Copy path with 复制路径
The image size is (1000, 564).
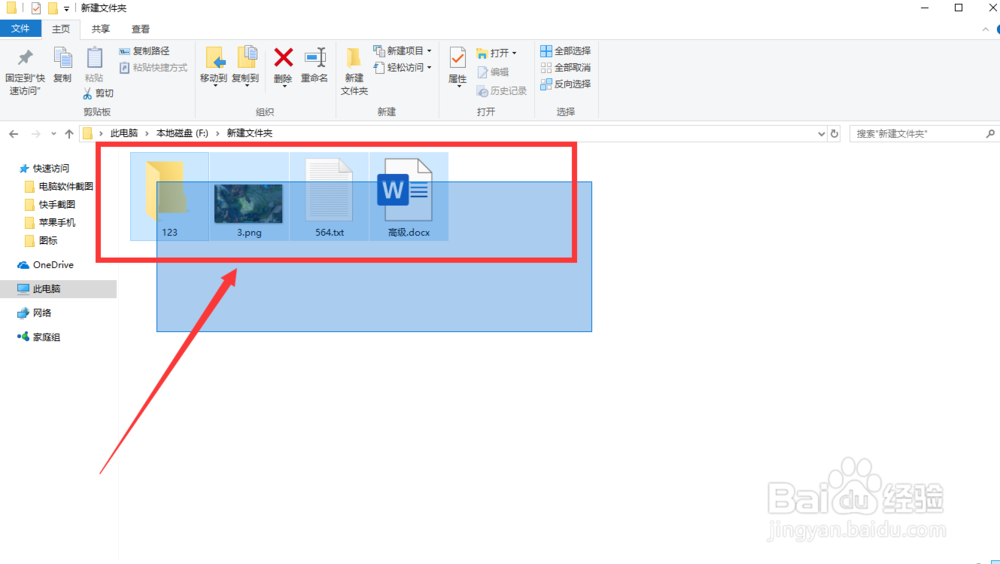144,50
